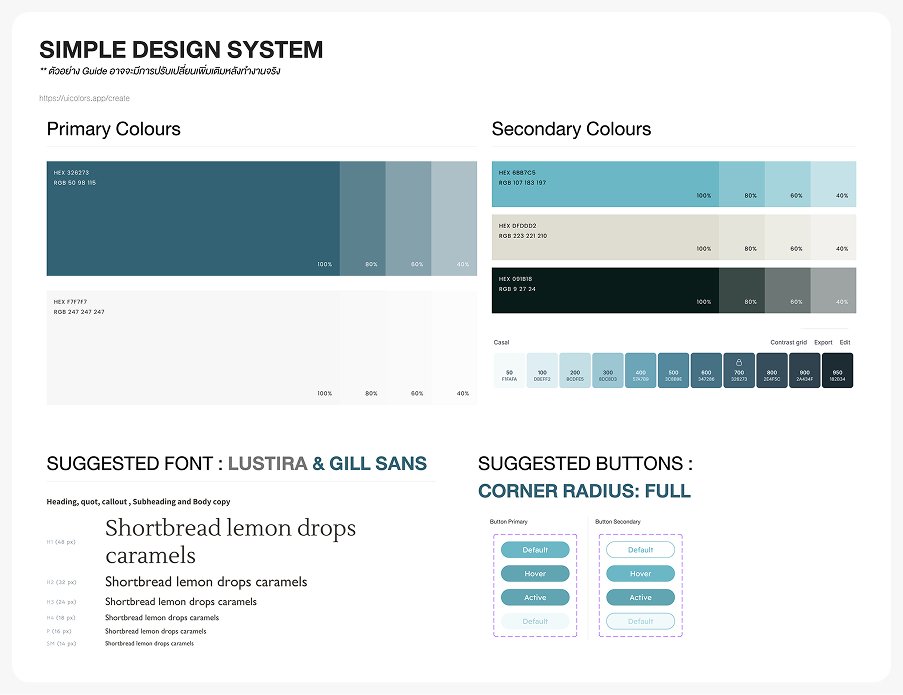The height and width of the screenshot is (695, 903).
Task: Click Edit next to Export
Action: click(845, 342)
